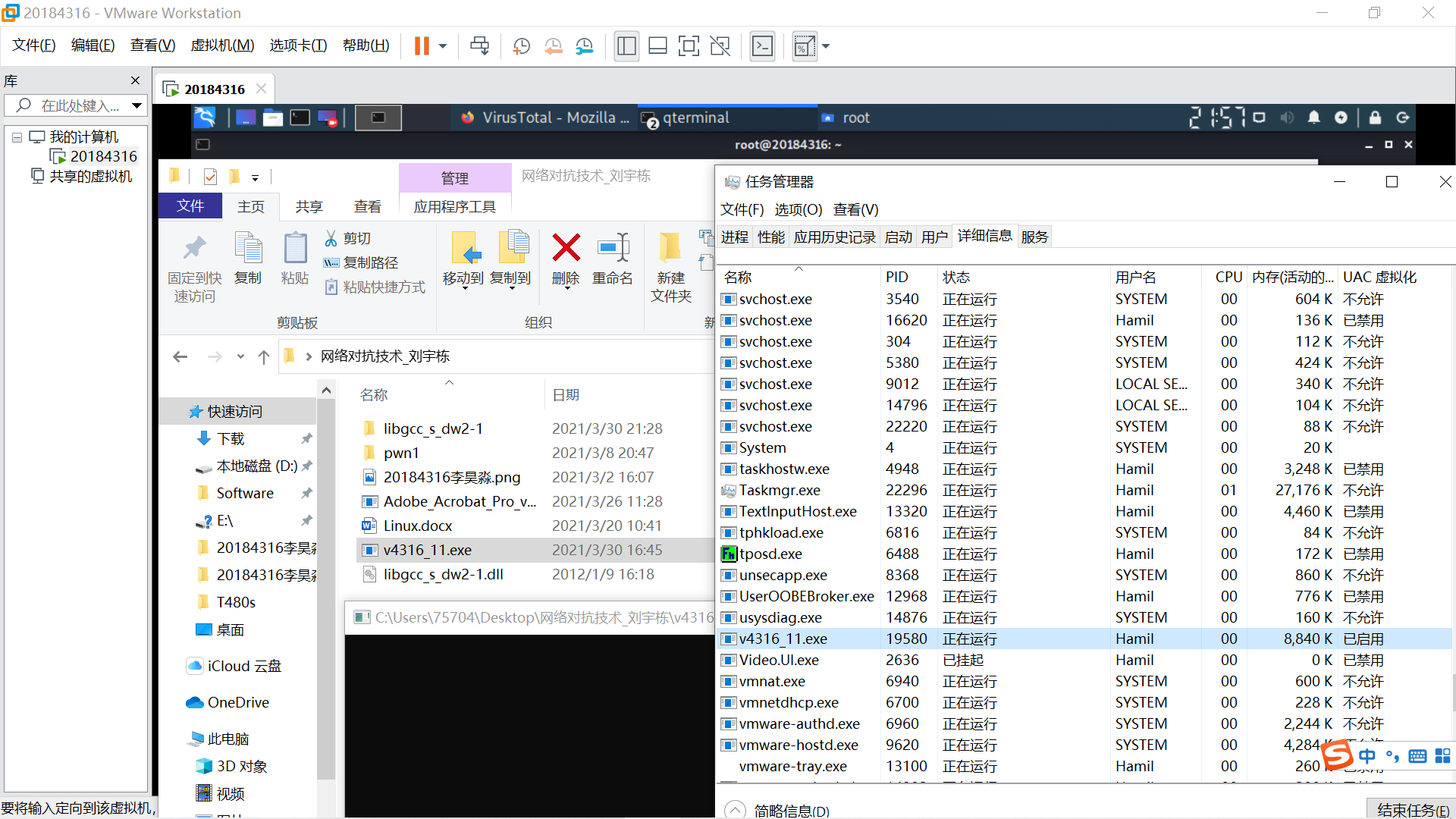Image resolution: width=1456 pixels, height=819 pixels.
Task: Toggle the properties checkmark in Explorer quick toolbar
Action: coord(210,177)
